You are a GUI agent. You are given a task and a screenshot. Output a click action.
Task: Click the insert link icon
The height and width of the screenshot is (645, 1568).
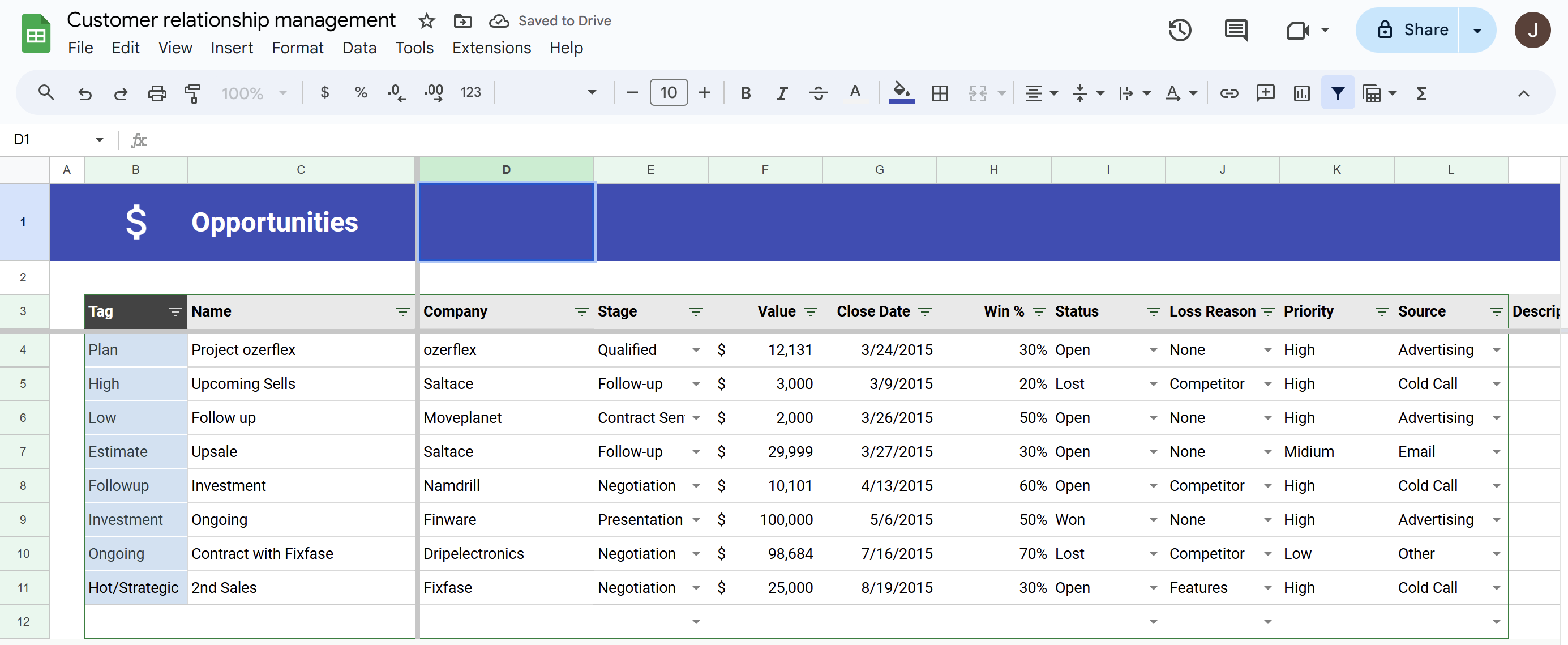coord(1229,93)
